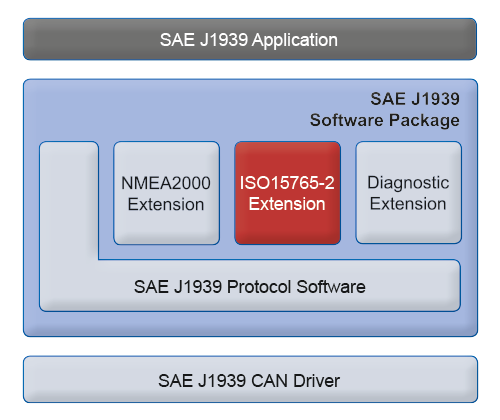Select the SAE J1939 CAN Driver bar

[x=250, y=379]
